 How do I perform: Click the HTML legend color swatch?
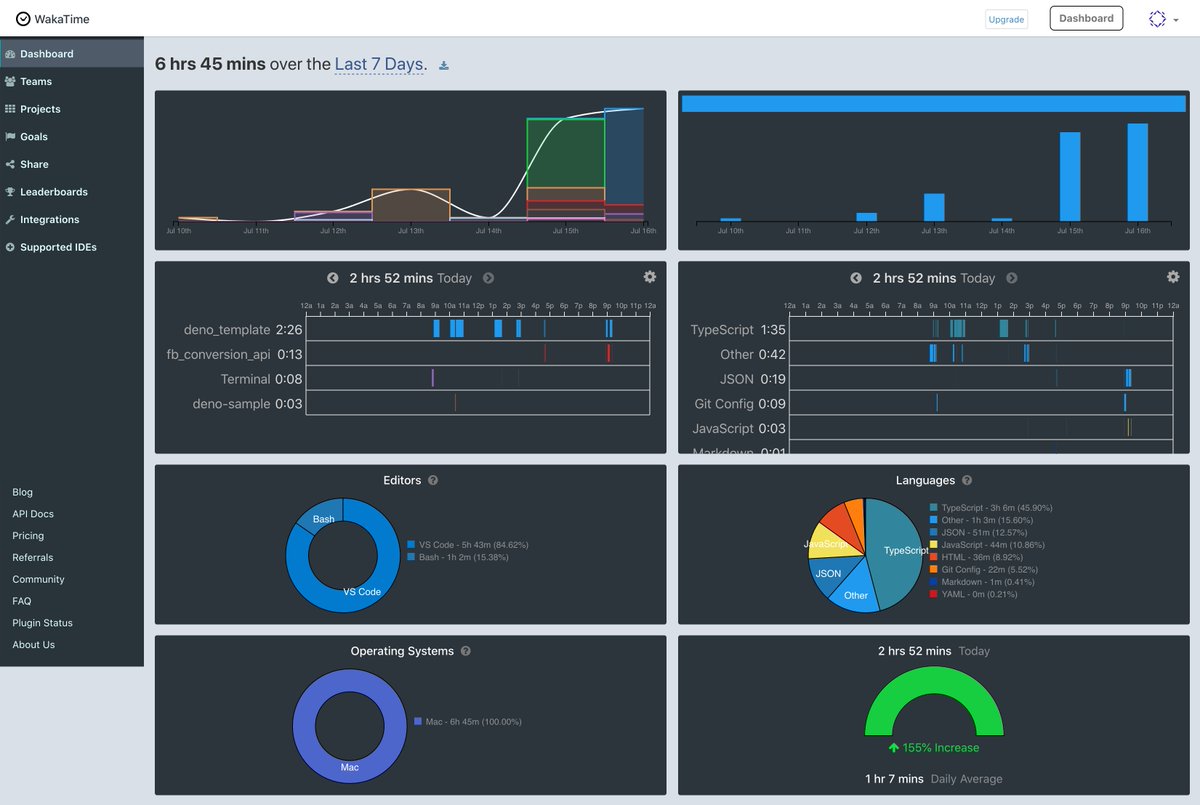933,557
